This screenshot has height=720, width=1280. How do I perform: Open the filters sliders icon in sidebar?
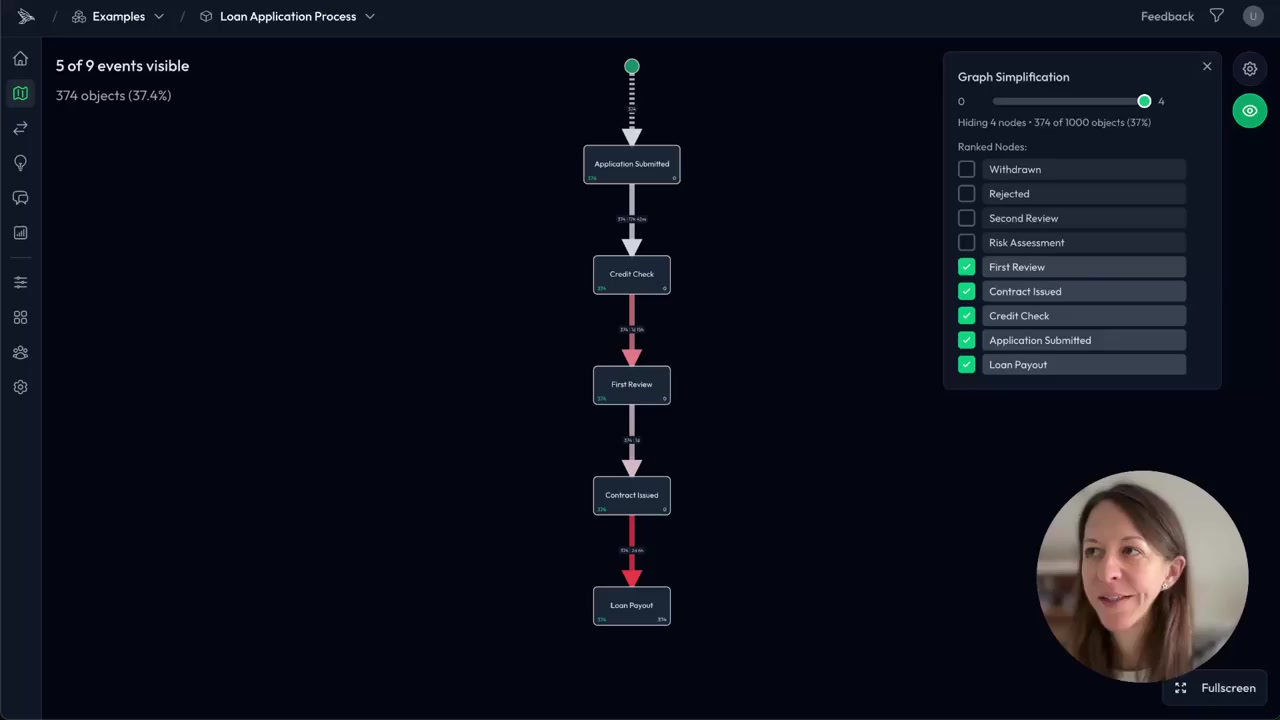(x=20, y=281)
